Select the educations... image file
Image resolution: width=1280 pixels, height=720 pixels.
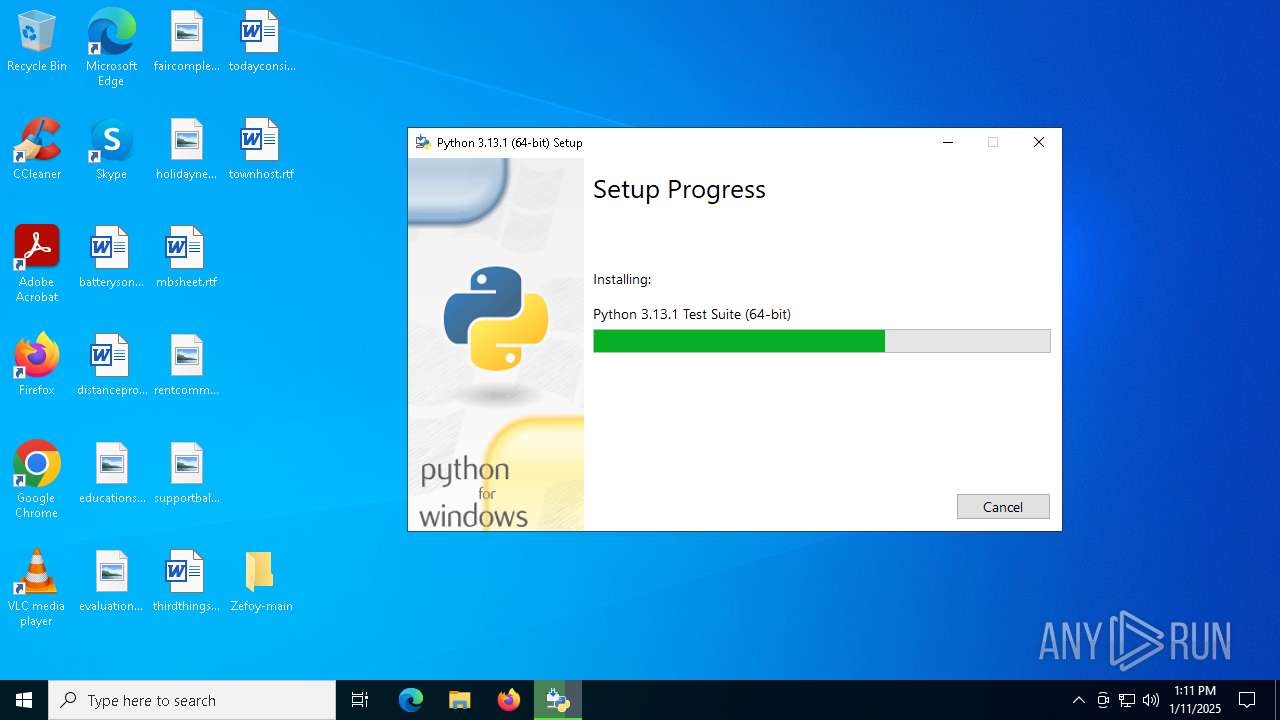(111, 474)
